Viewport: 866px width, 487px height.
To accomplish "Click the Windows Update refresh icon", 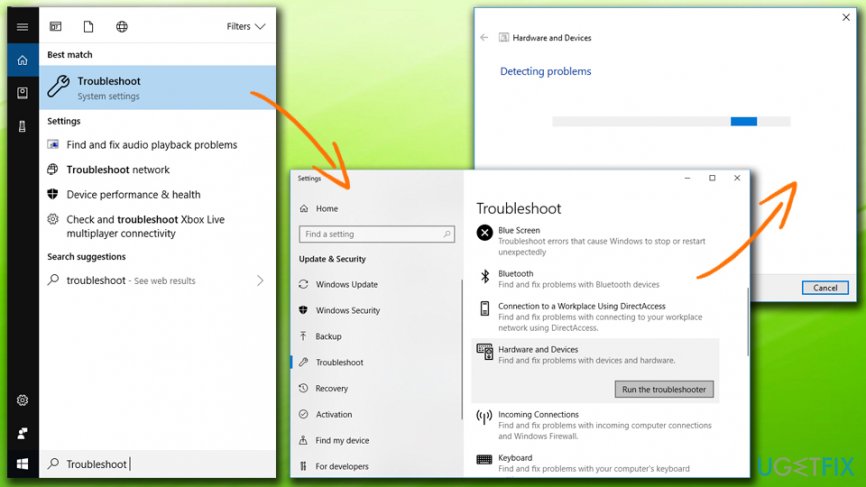I will (x=303, y=284).
